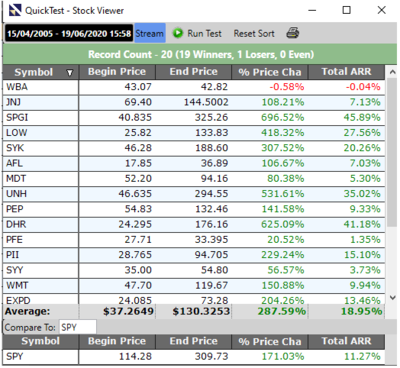Select the WBA symbol row
400x368 pixels.
point(194,87)
